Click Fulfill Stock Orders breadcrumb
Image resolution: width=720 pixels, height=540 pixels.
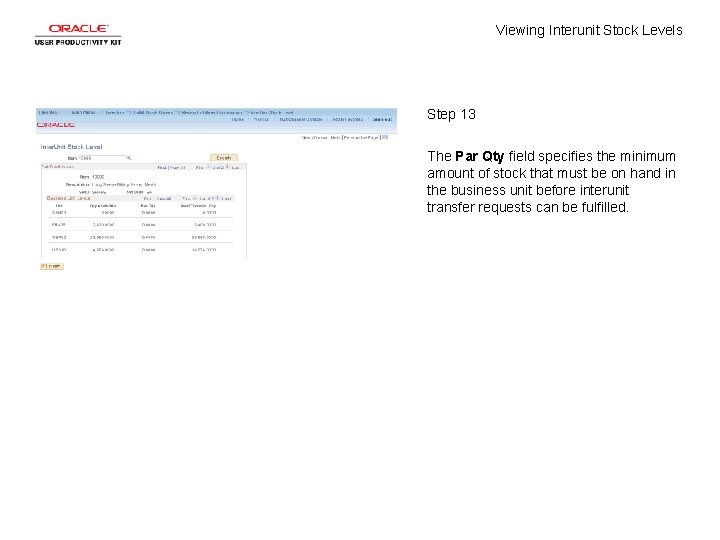pyautogui.click(x=153, y=112)
